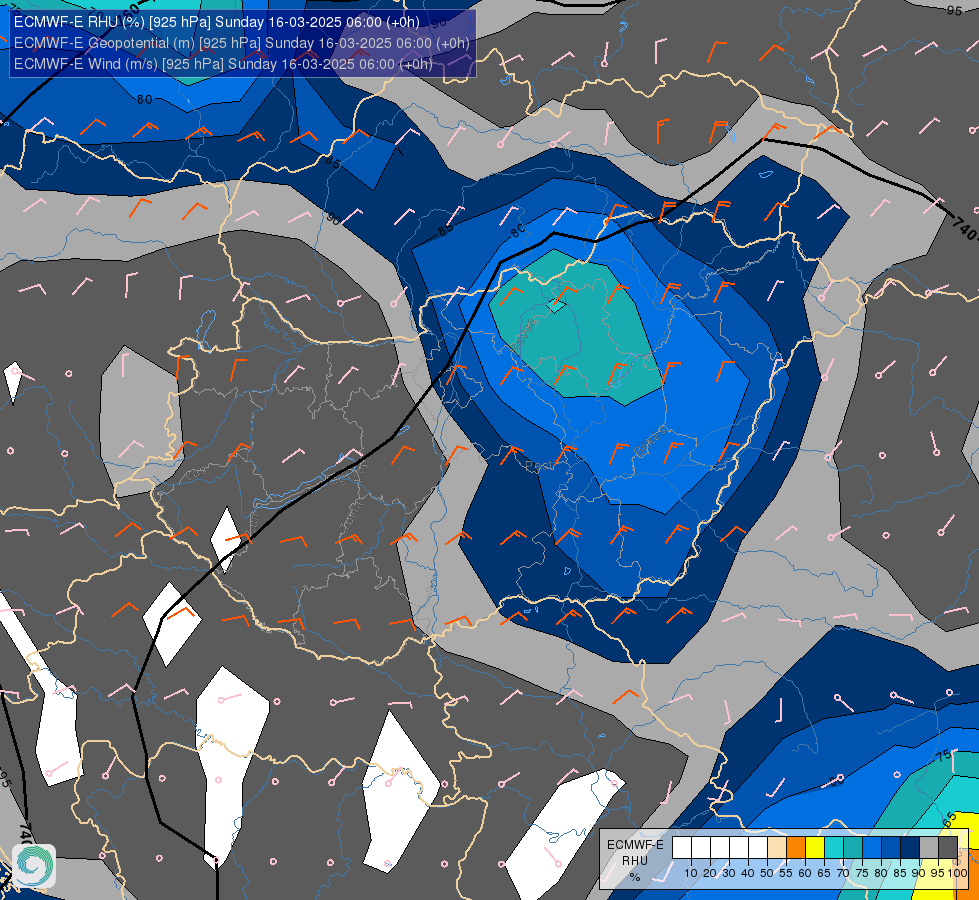Click the beige 50-55 legend swatch

pos(777,848)
